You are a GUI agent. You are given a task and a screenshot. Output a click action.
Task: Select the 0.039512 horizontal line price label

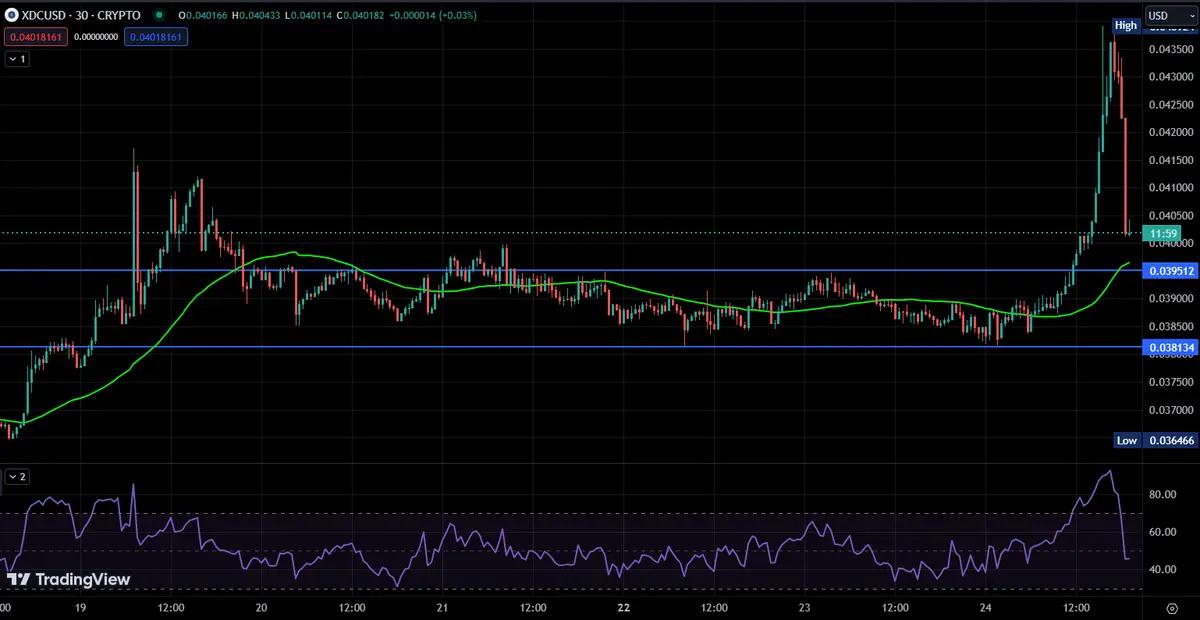[1170, 270]
